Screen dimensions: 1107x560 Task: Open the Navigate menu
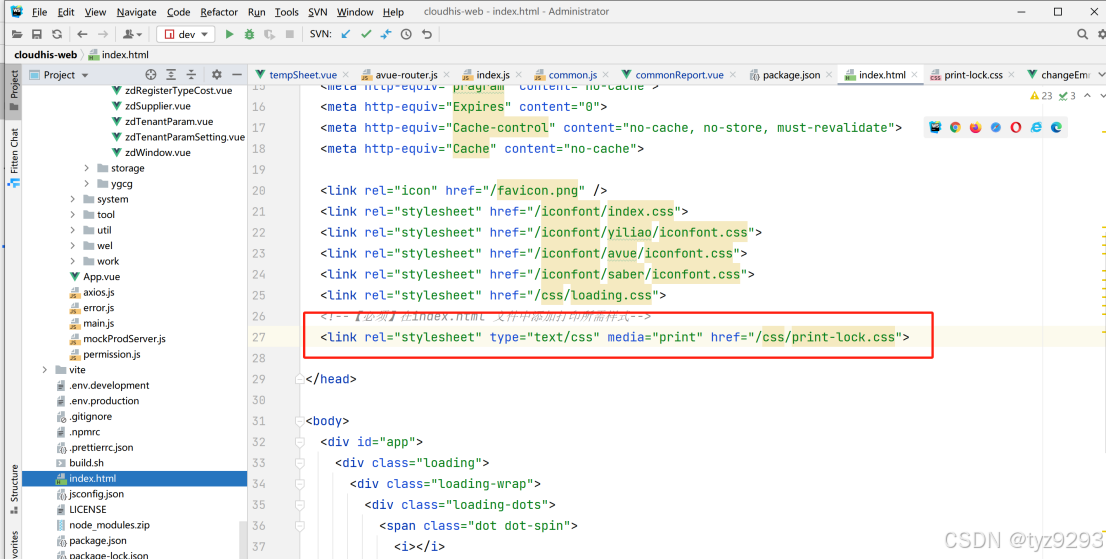click(x=136, y=12)
